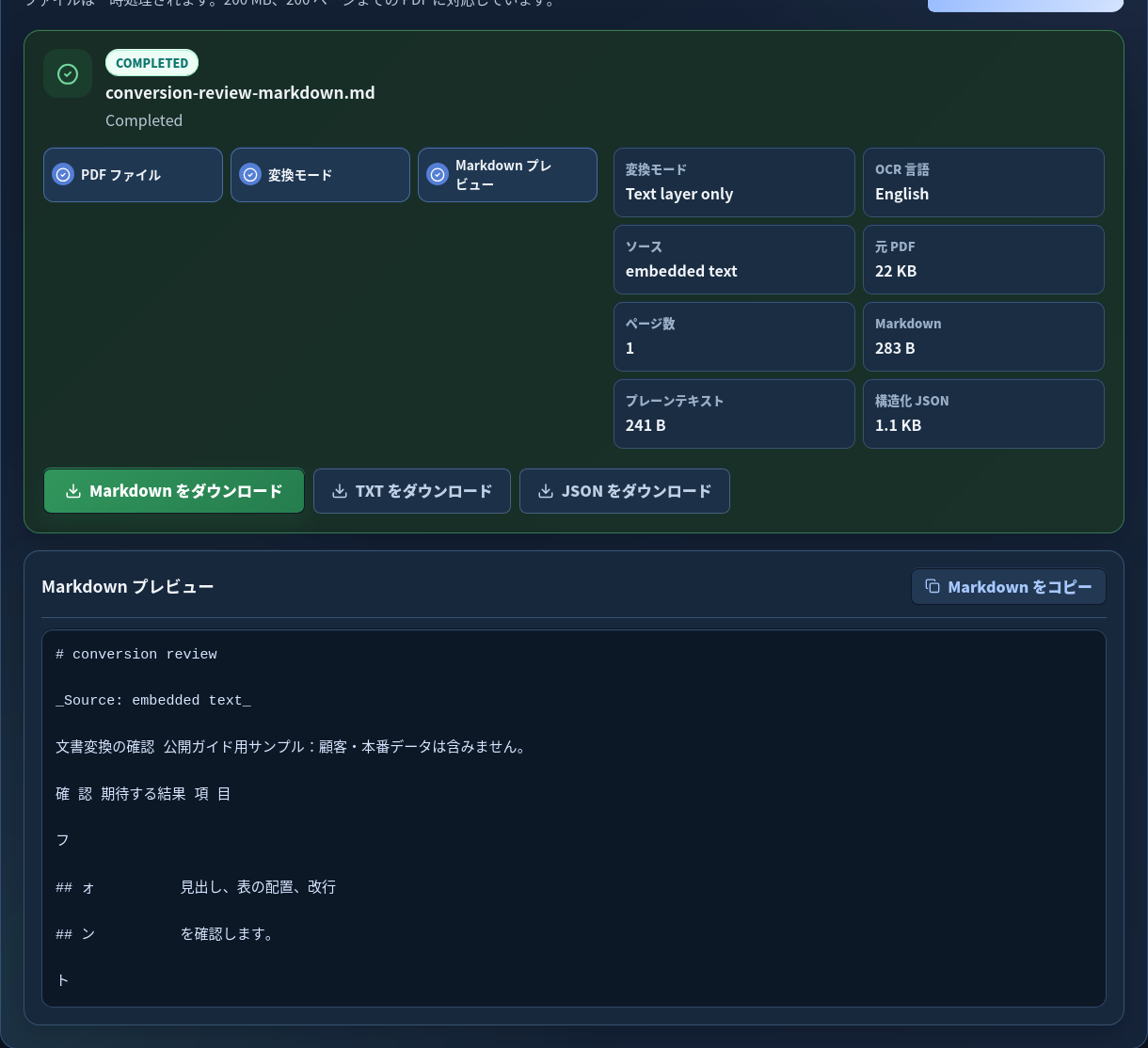Image resolution: width=1148 pixels, height=1048 pixels.
Task: Click the download icon on the TXT button
Action: click(x=340, y=491)
